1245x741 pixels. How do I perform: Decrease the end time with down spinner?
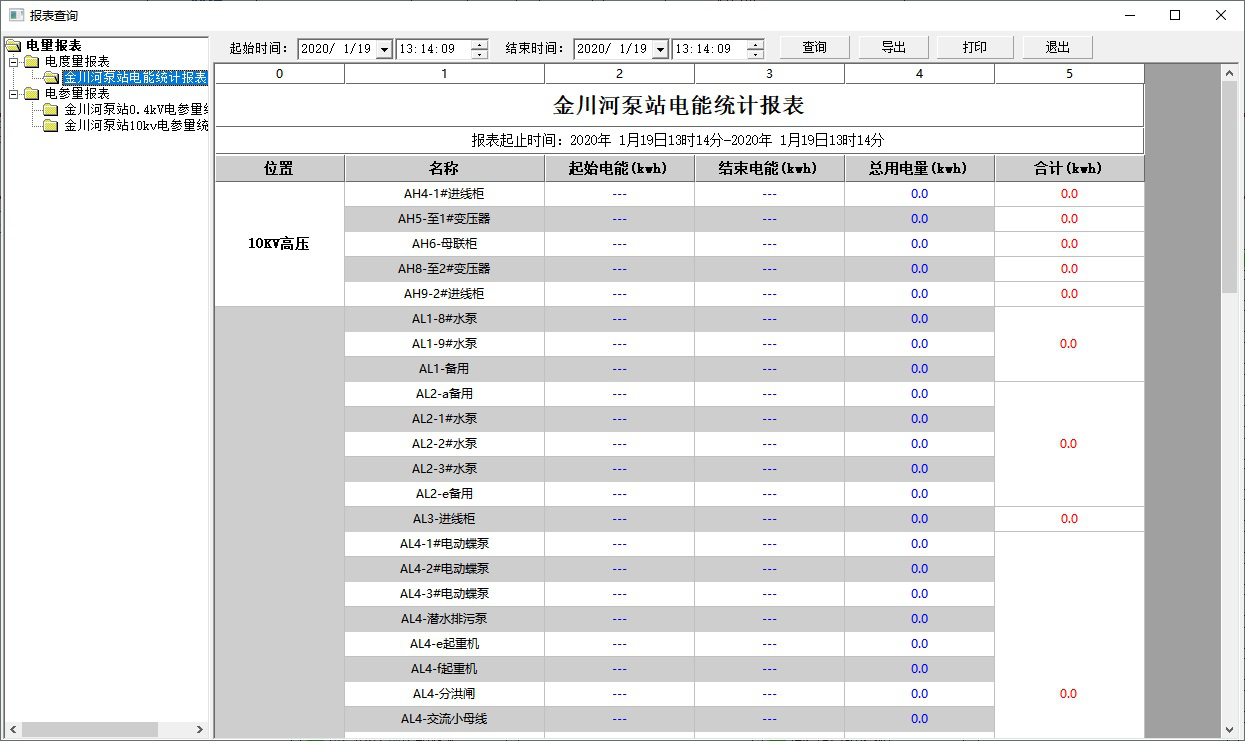pyautogui.click(x=755, y=54)
